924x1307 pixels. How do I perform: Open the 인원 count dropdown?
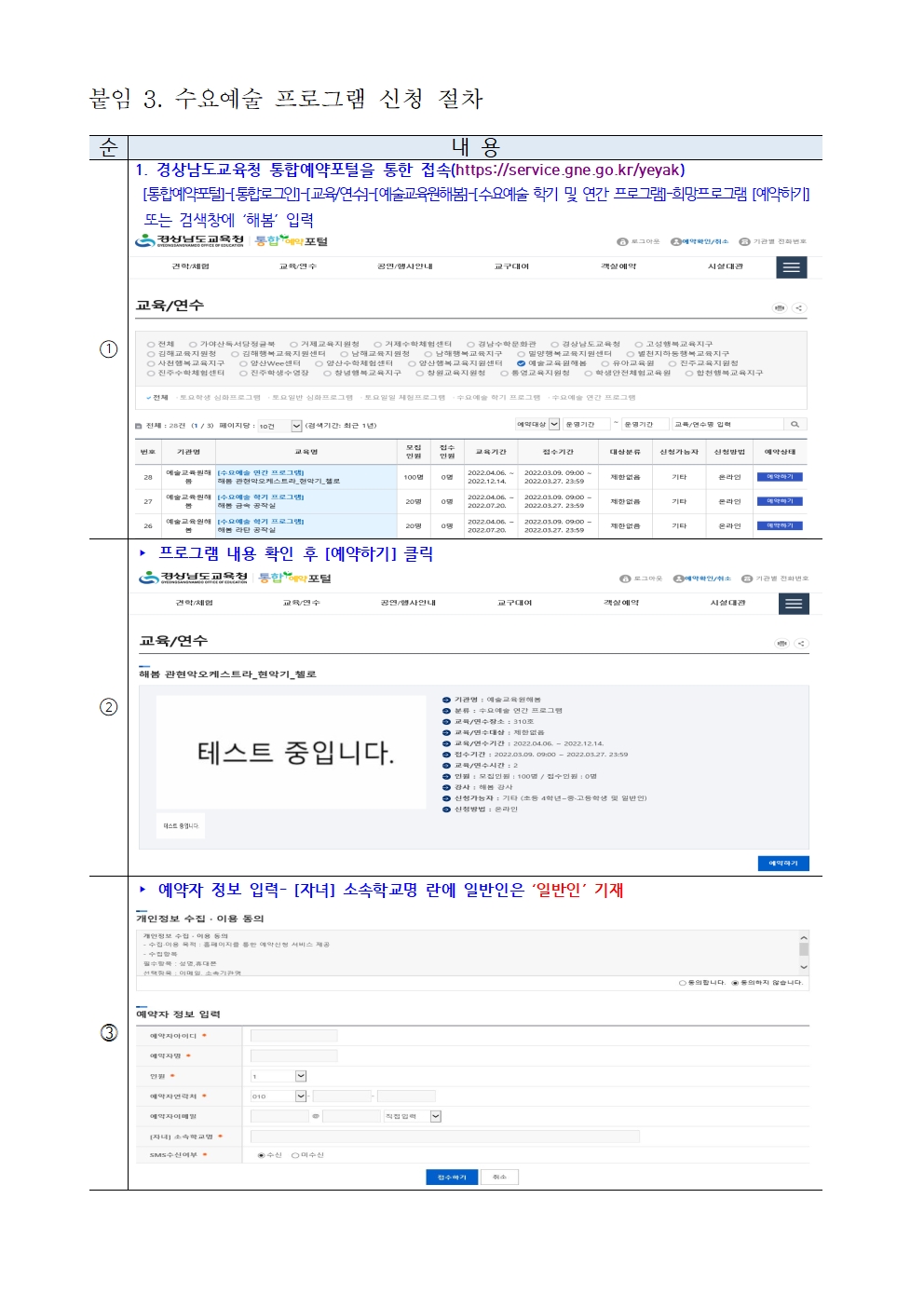pos(279,1076)
